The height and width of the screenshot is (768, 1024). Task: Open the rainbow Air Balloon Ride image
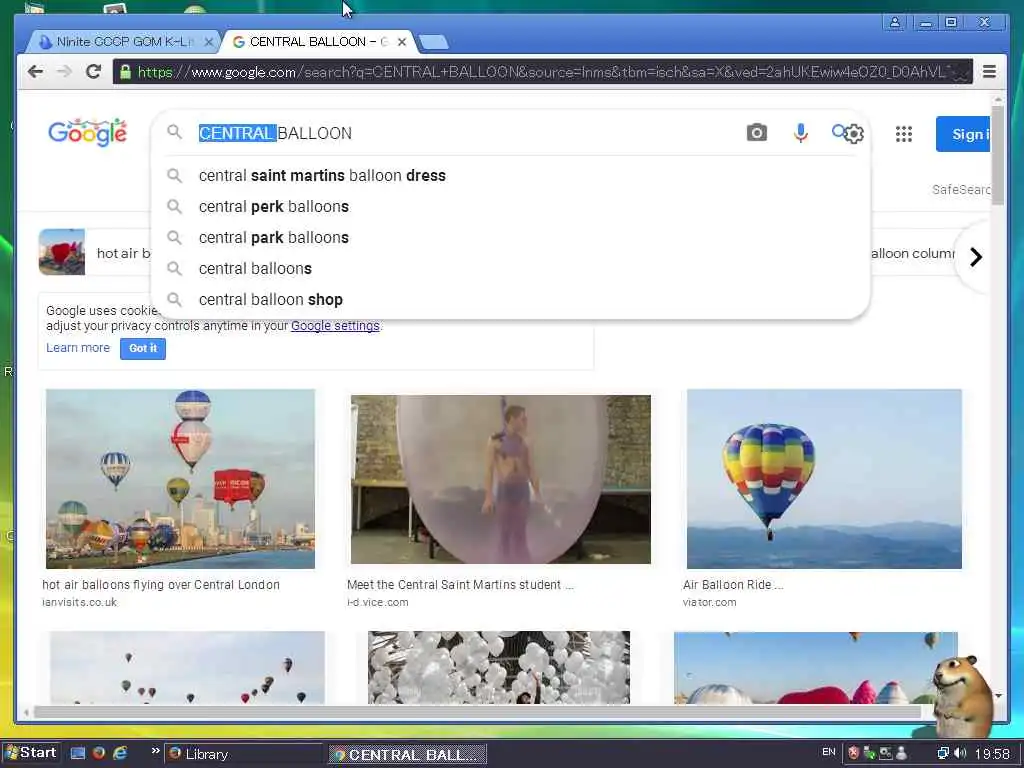[824, 479]
